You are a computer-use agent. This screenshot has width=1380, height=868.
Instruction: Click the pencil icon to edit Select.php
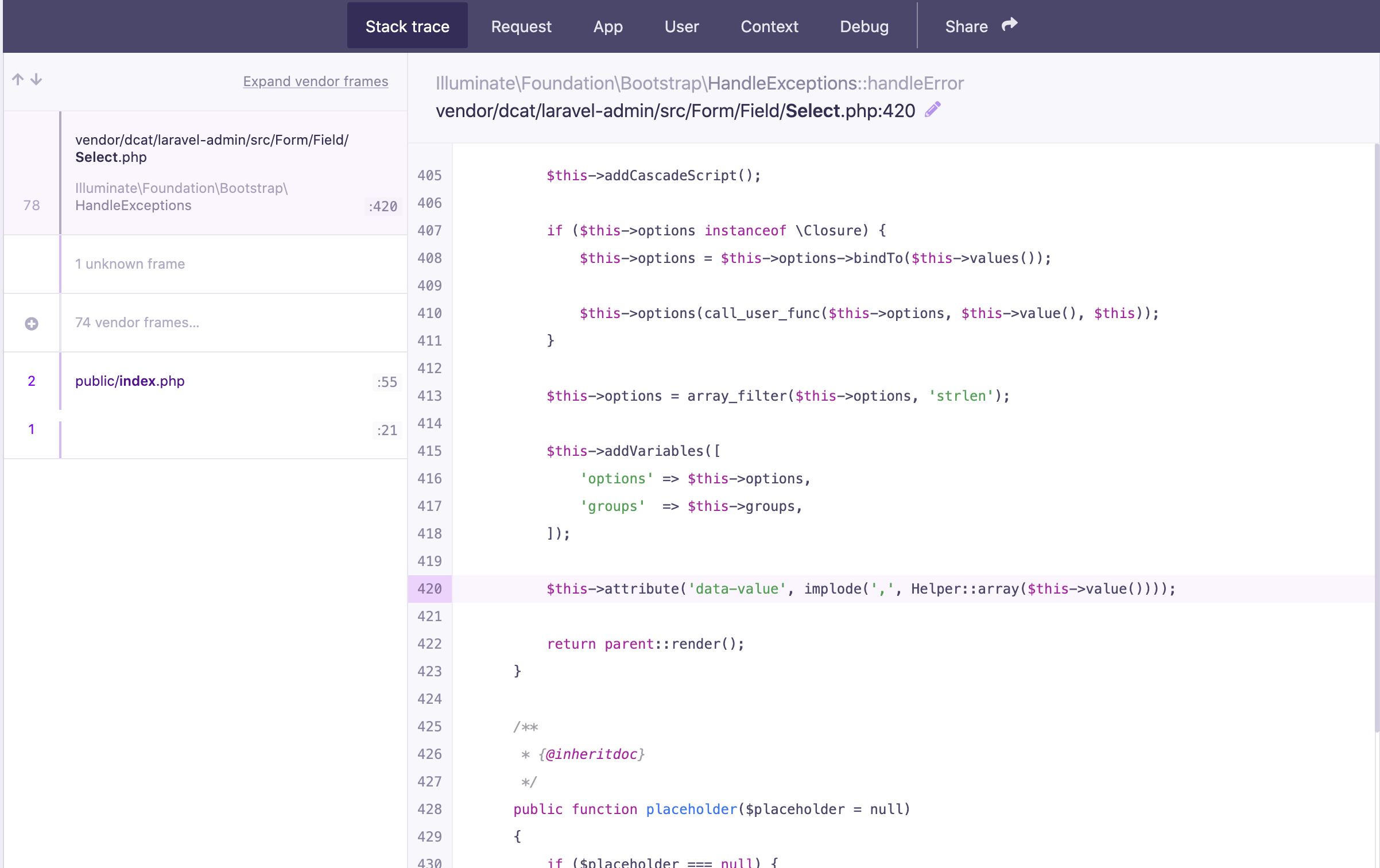coord(932,109)
